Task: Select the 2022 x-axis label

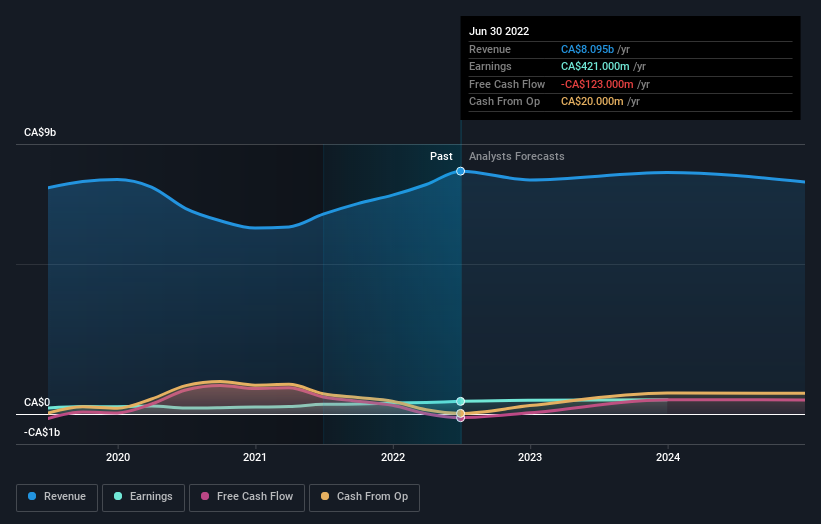Action: coord(393,457)
